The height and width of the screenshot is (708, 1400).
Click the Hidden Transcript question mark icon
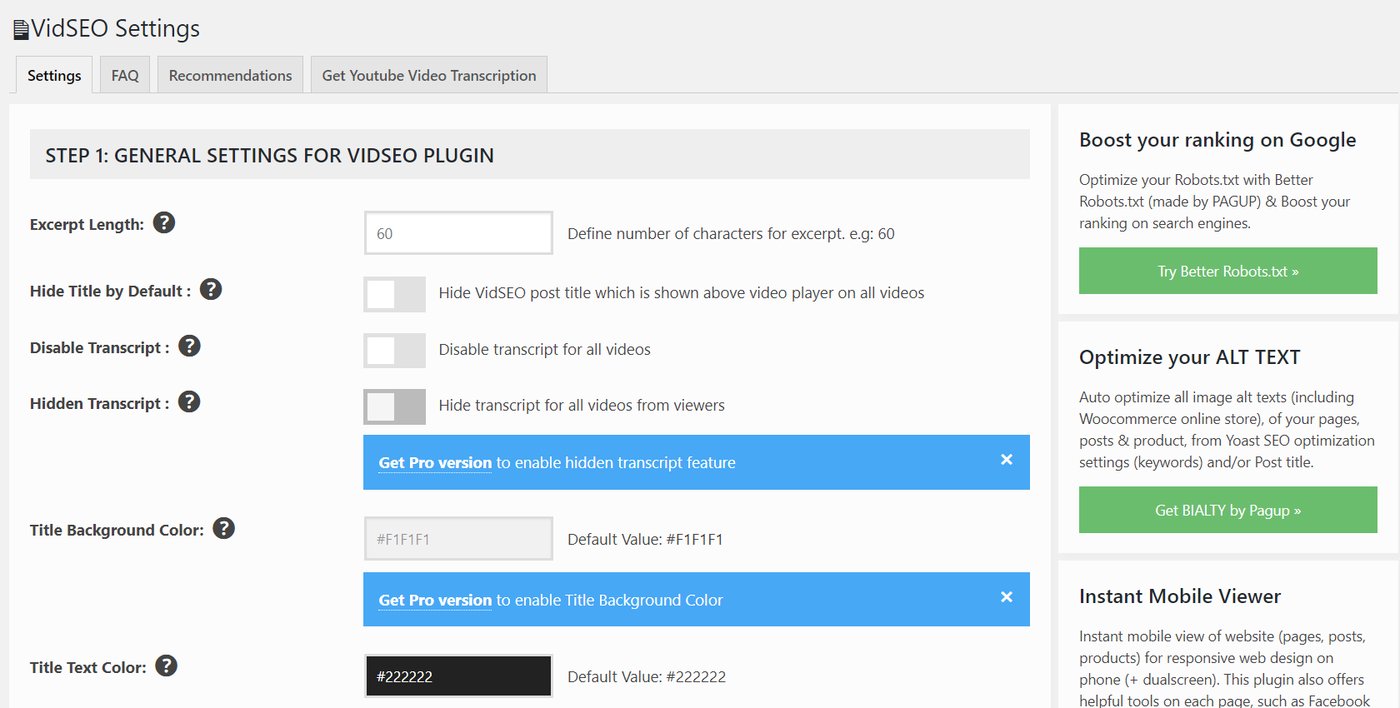[x=189, y=401]
